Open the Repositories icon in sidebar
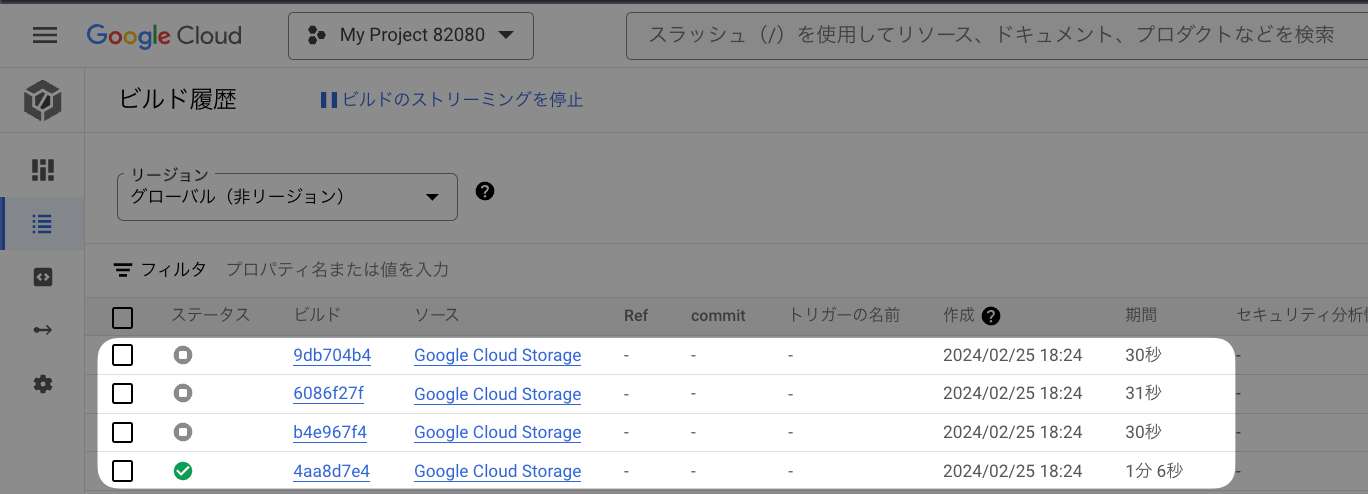Screen dimensions: 1368x494 click(42, 278)
